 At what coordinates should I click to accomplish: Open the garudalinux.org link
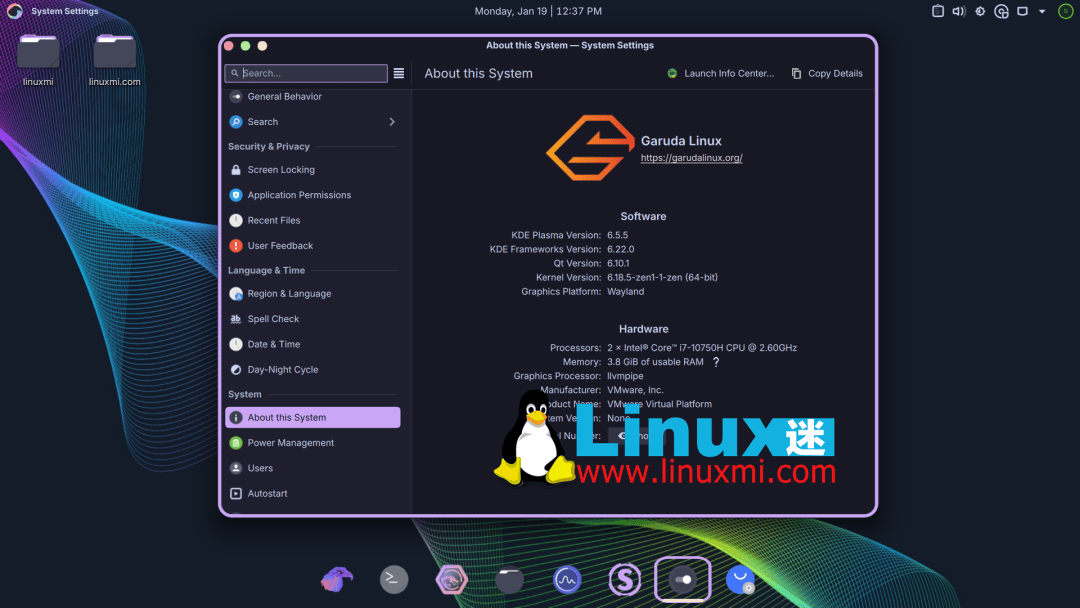coord(692,158)
